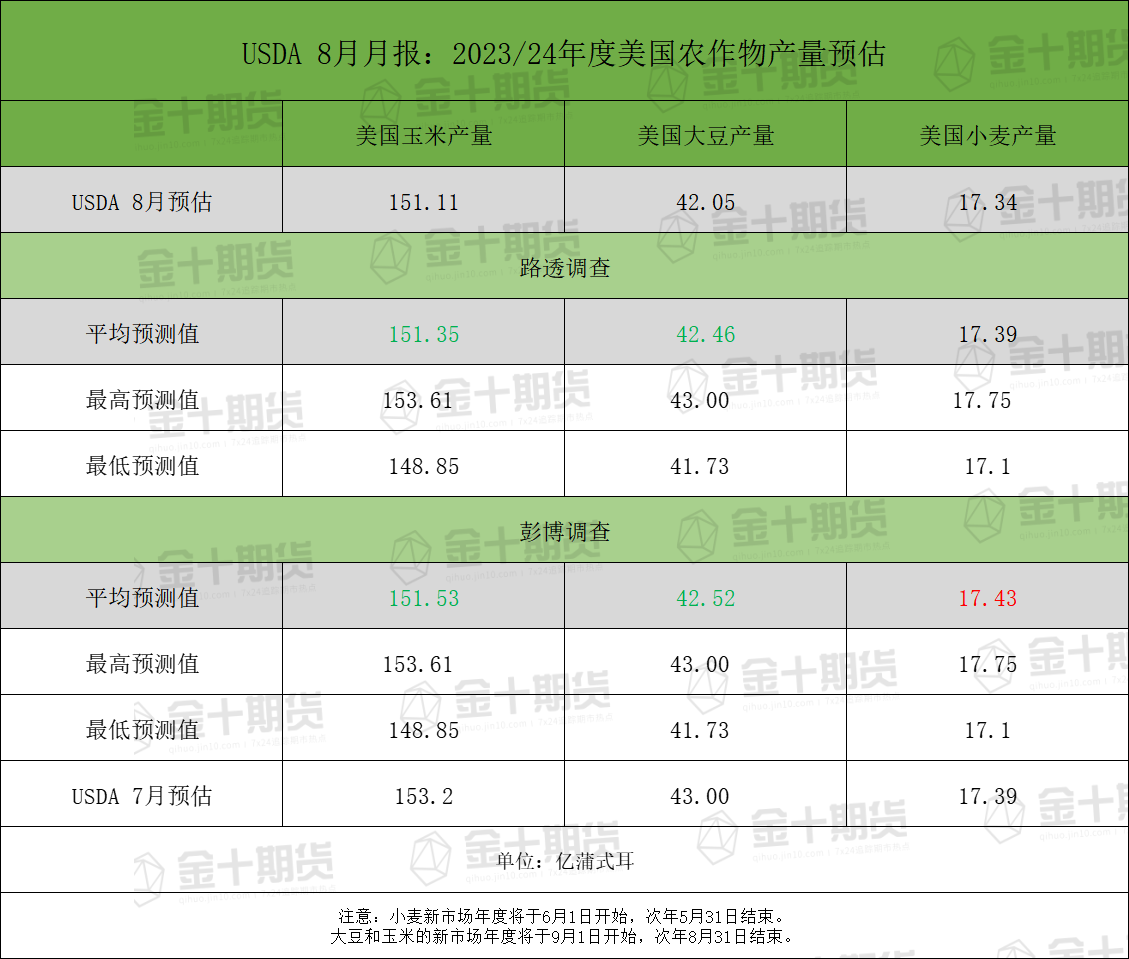Select soybean value 41.73 in 彭博 lowest row
Screen dimensions: 1129x959
pos(700,731)
